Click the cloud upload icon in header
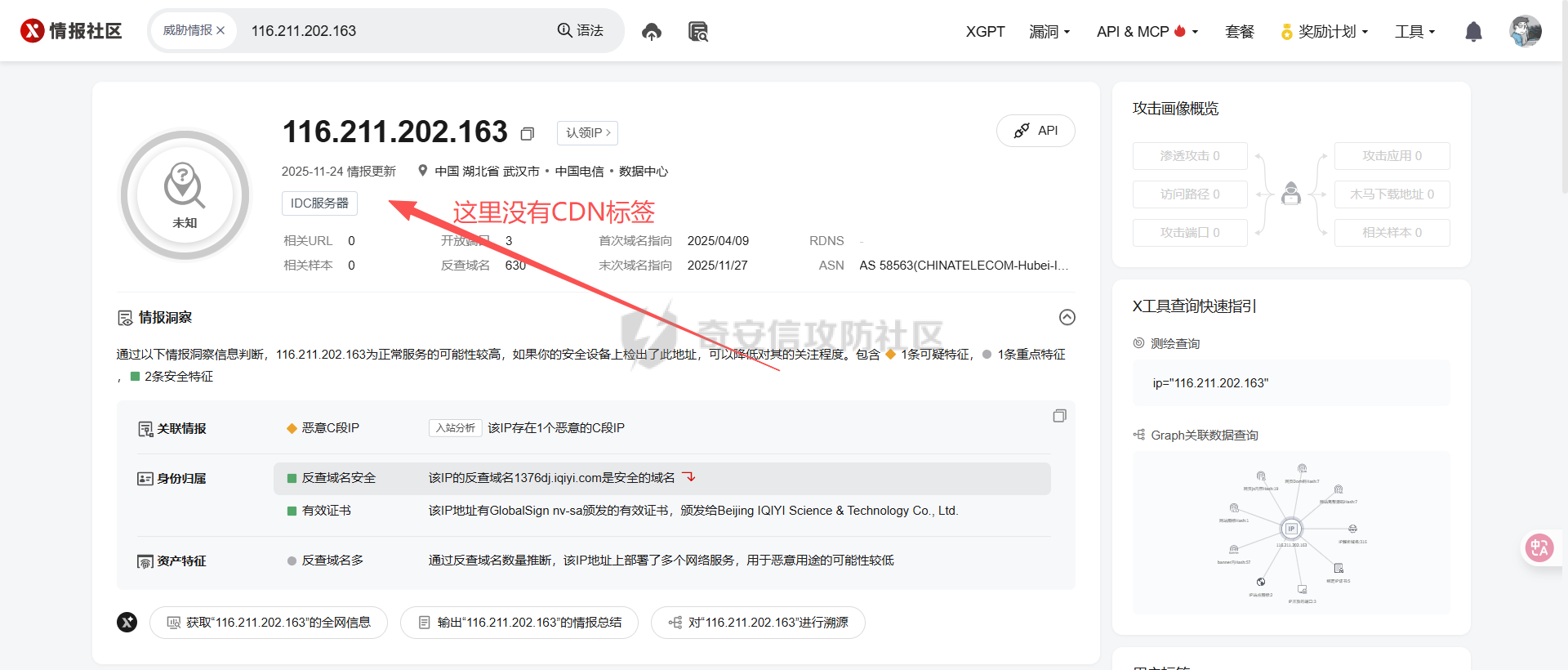This screenshot has width=1568, height=670. click(651, 32)
